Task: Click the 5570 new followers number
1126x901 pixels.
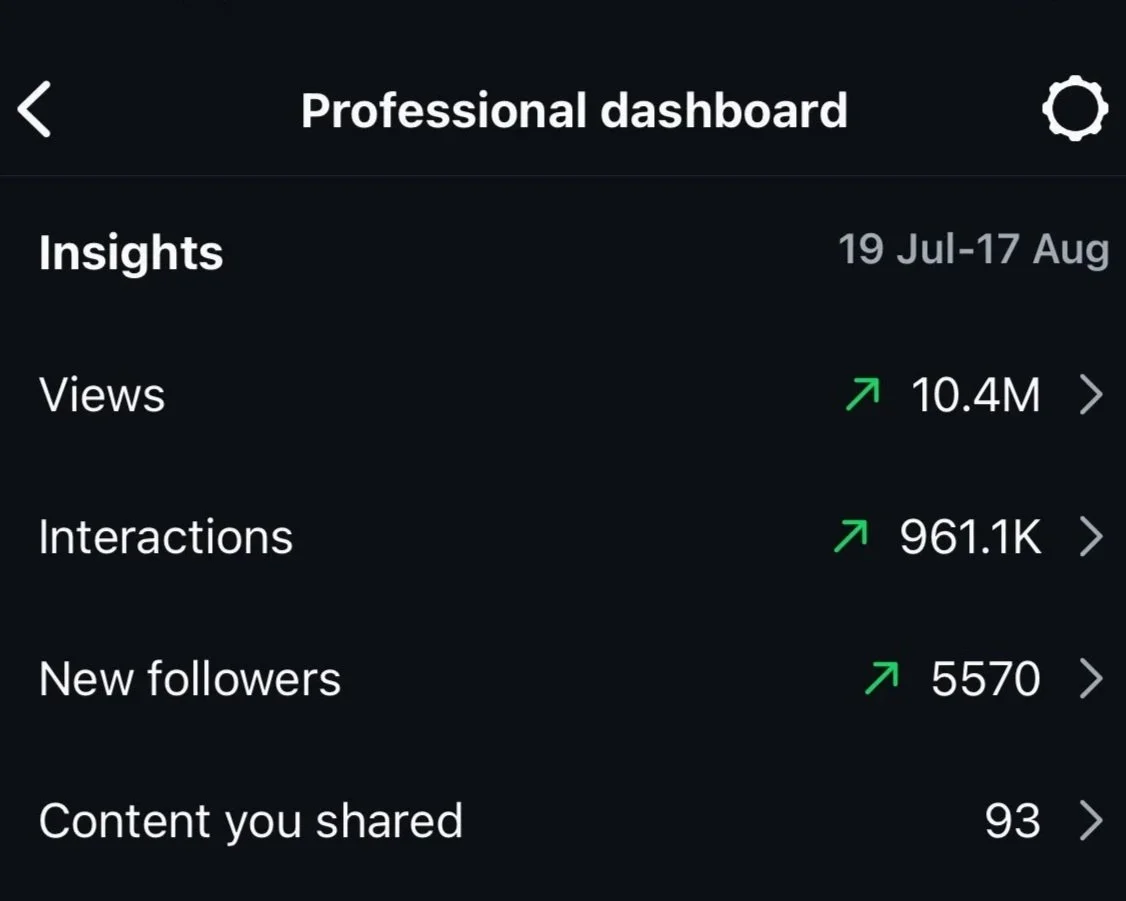Action: (986, 679)
